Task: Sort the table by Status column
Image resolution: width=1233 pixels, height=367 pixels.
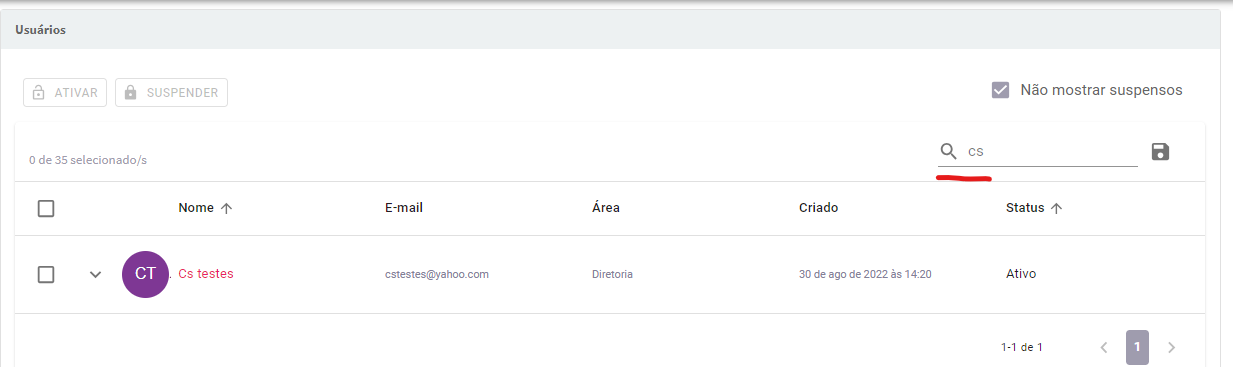Action: coord(1025,208)
